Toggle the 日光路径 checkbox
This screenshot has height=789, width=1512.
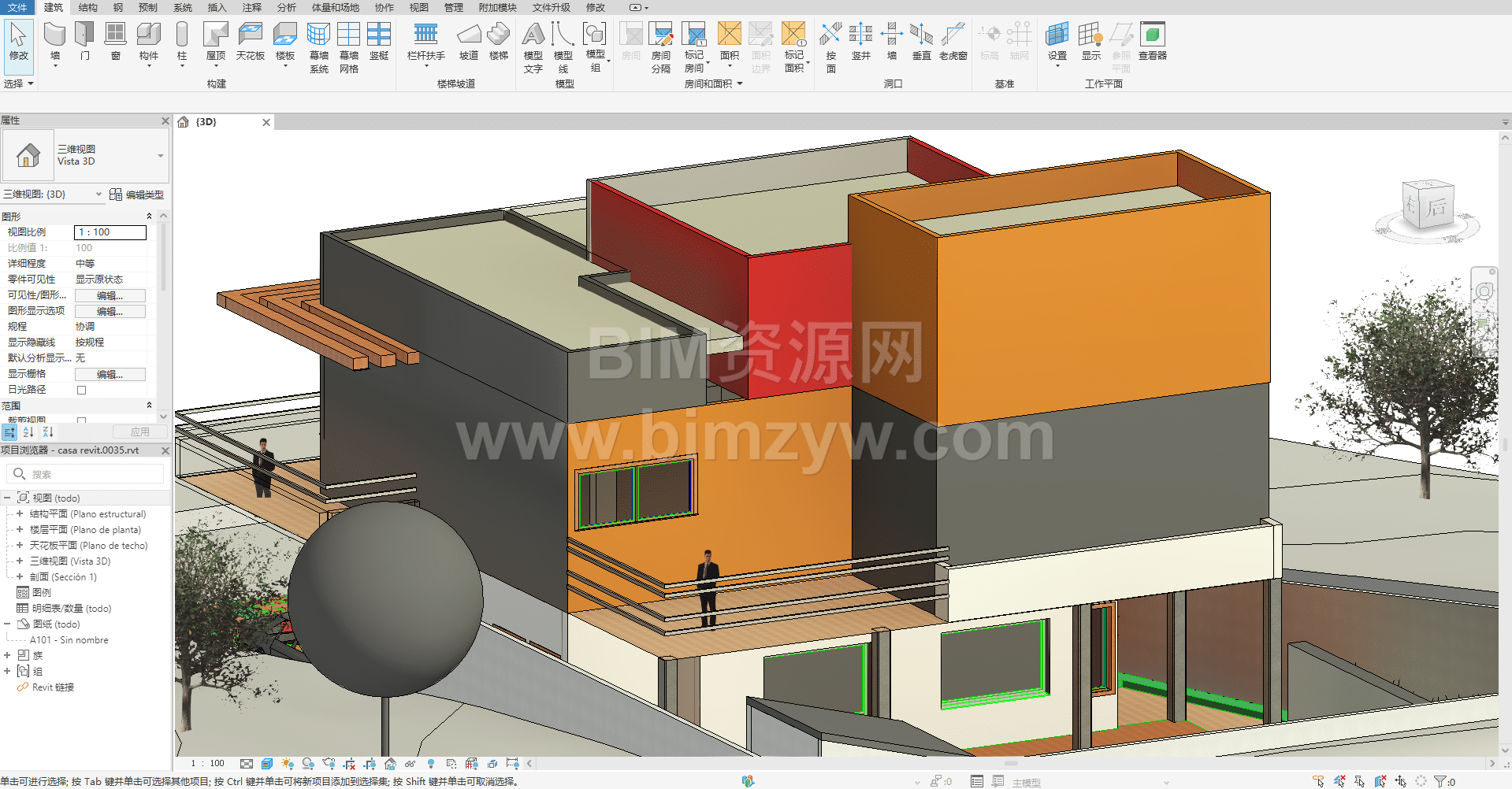[x=81, y=390]
